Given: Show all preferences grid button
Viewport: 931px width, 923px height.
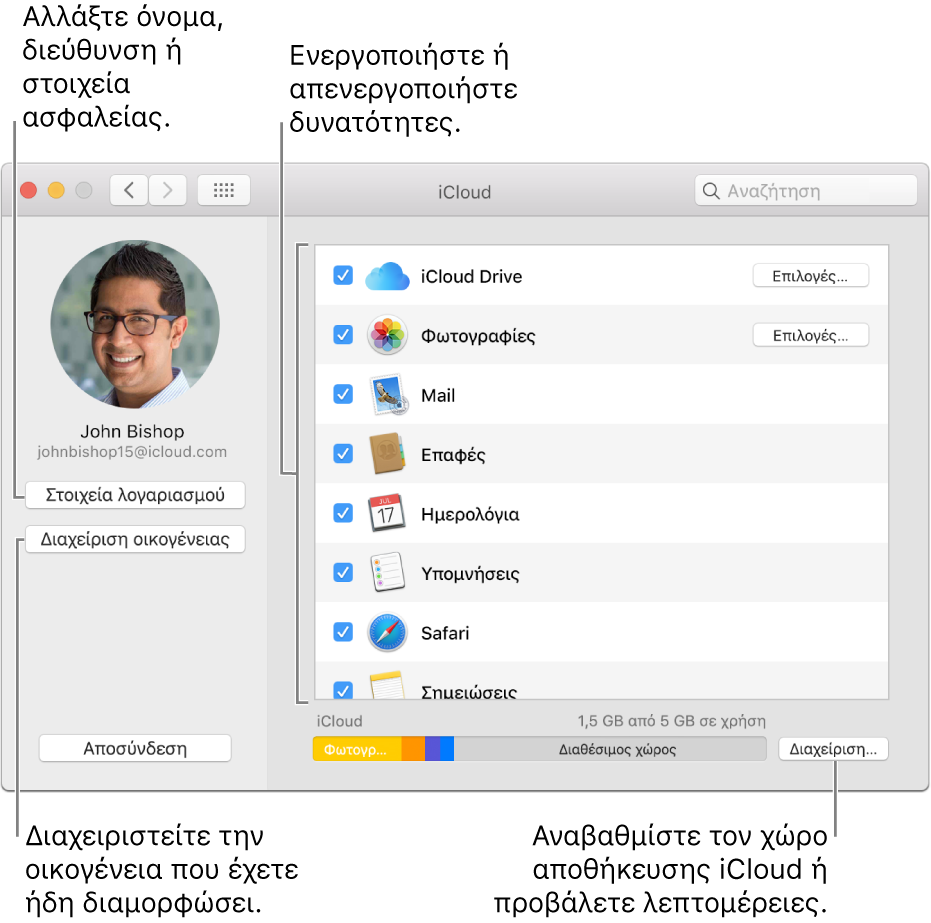Looking at the screenshot, I should click(224, 191).
